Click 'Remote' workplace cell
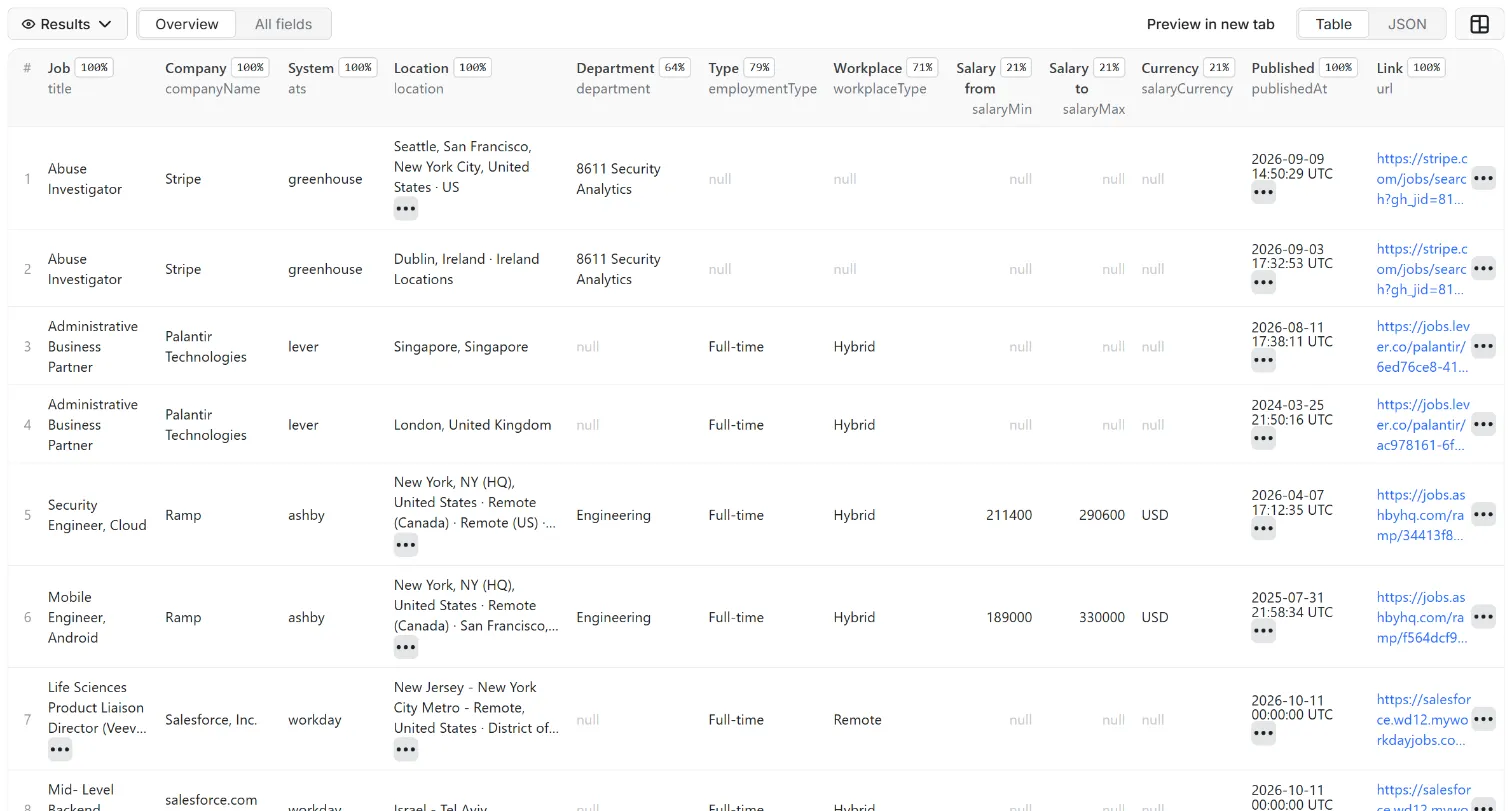This screenshot has height=811, width=1512. pyautogui.click(x=858, y=720)
